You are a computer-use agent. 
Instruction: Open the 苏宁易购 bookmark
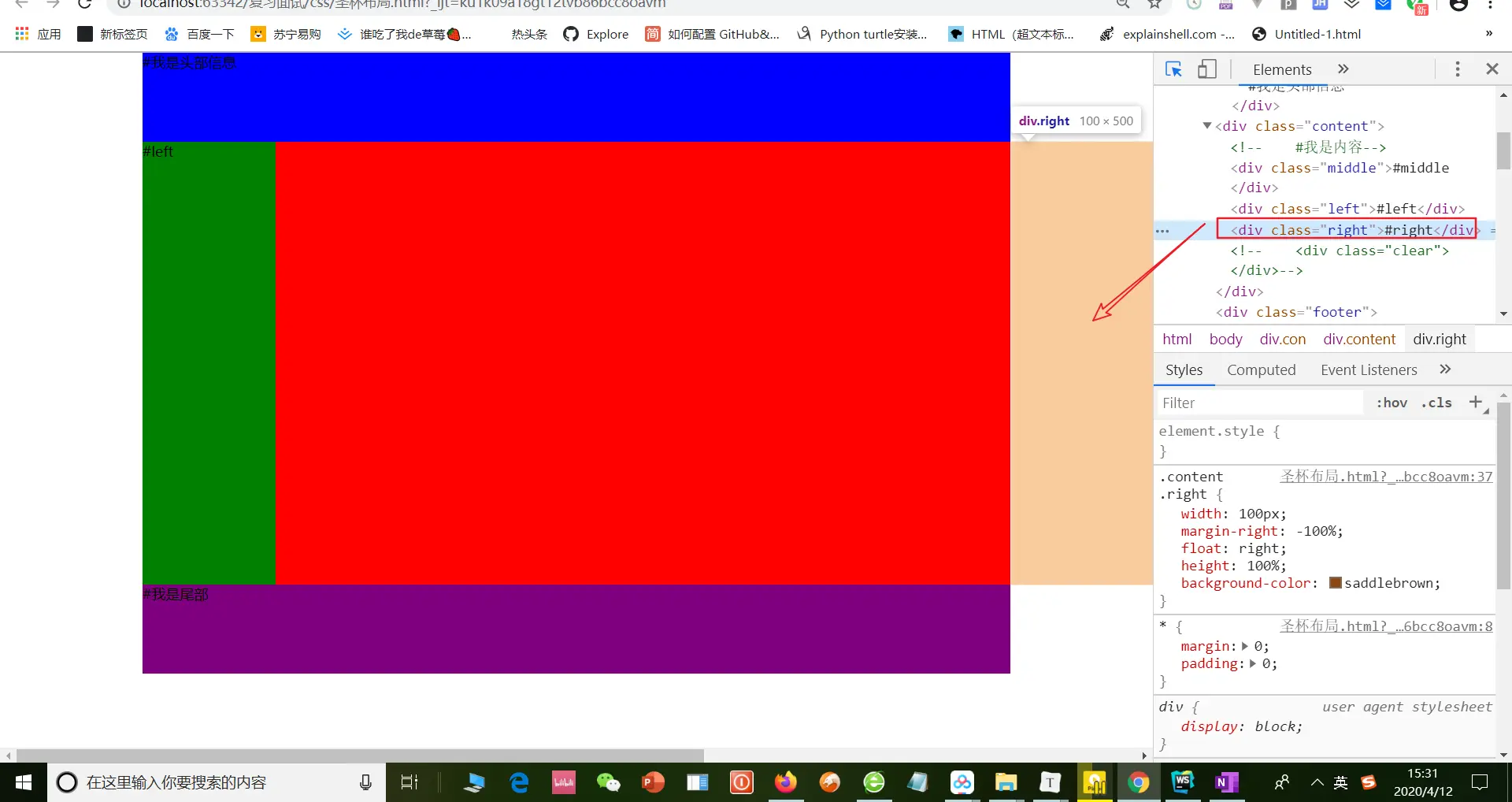(x=286, y=34)
